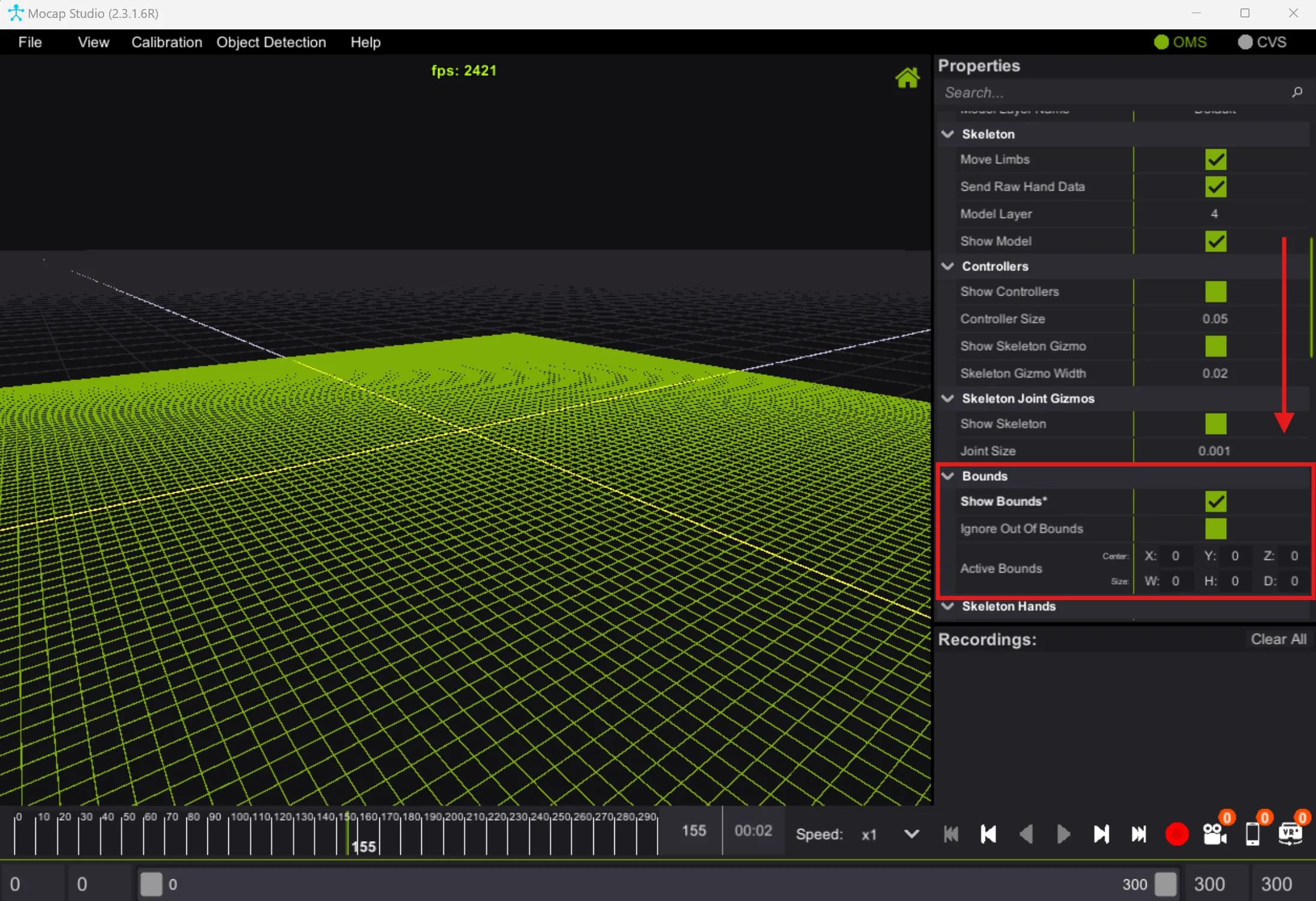This screenshot has height=901, width=1316.
Task: Click the Properties search field
Action: pos(1113,92)
